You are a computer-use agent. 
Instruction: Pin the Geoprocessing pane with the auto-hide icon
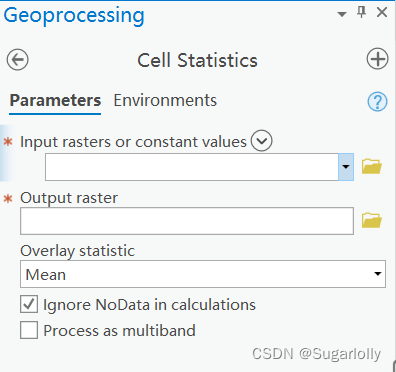(x=361, y=12)
